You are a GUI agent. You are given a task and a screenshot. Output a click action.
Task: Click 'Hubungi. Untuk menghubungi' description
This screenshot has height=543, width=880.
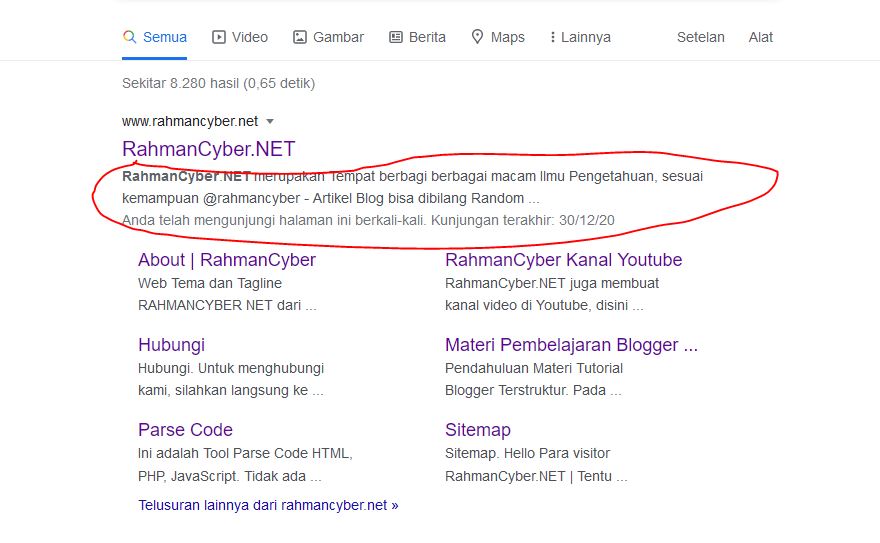click(231, 369)
